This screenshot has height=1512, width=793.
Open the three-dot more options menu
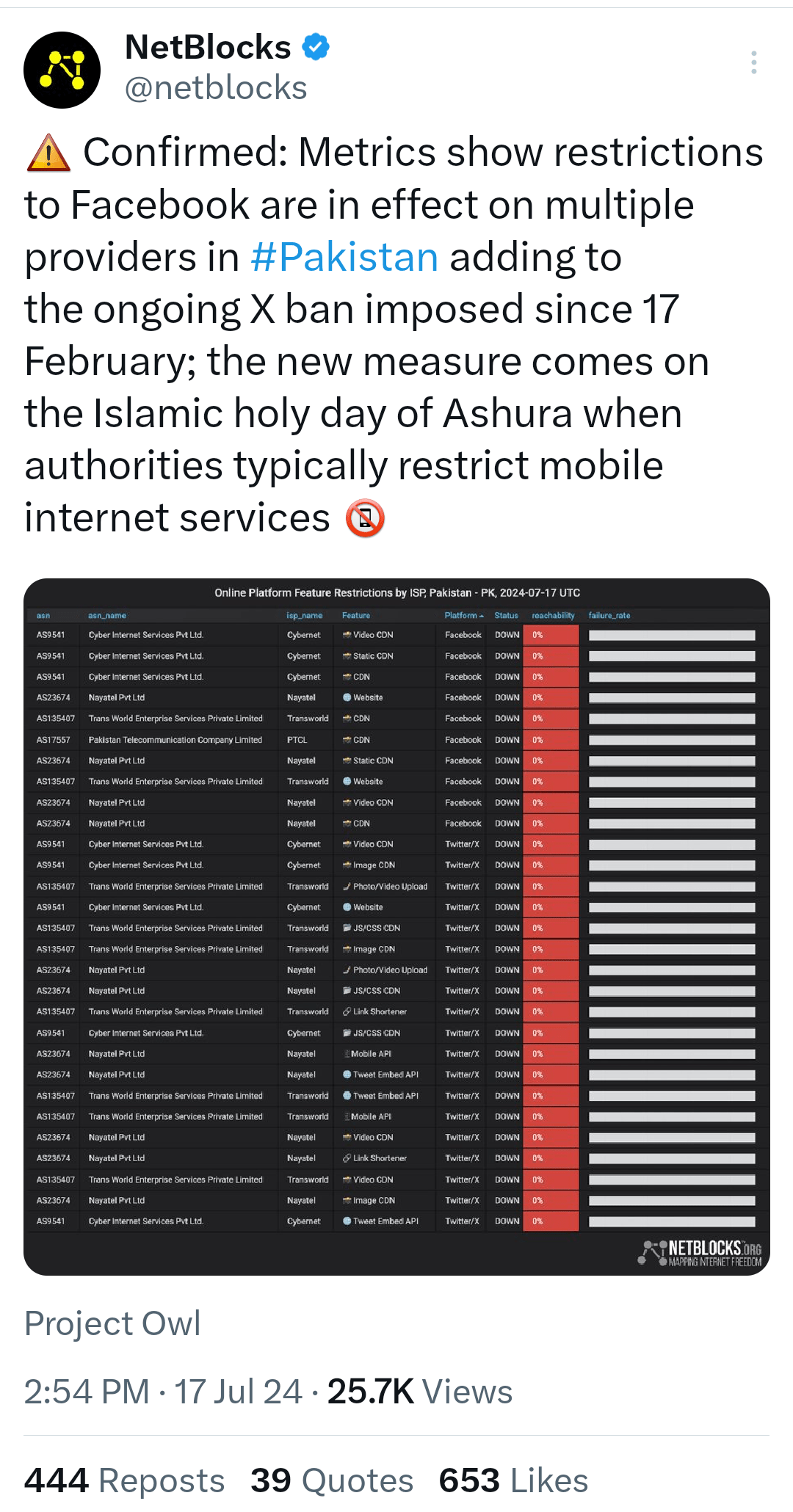tap(754, 63)
